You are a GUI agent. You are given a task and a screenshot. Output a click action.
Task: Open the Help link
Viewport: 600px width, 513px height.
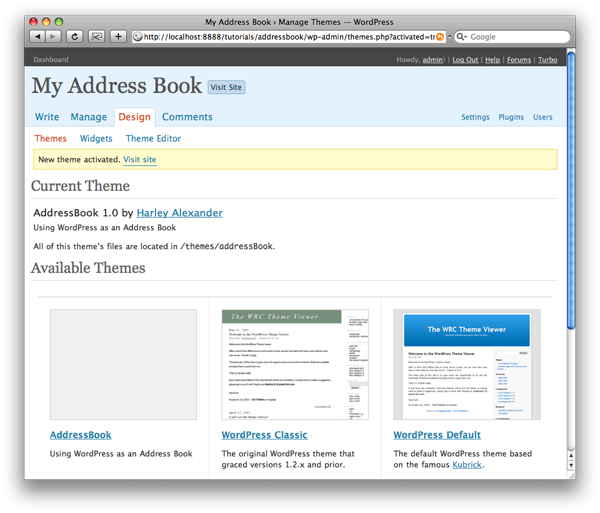492,60
